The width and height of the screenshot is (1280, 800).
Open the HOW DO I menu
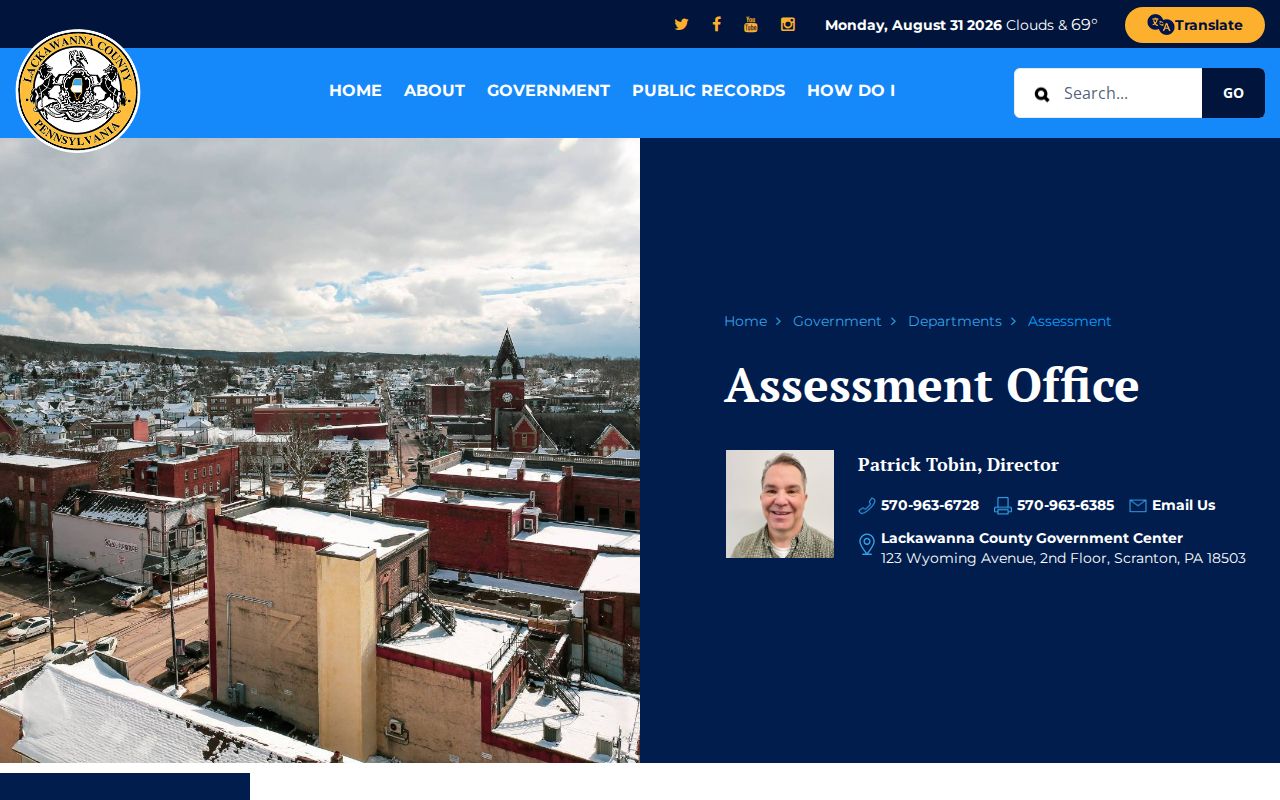coord(851,91)
